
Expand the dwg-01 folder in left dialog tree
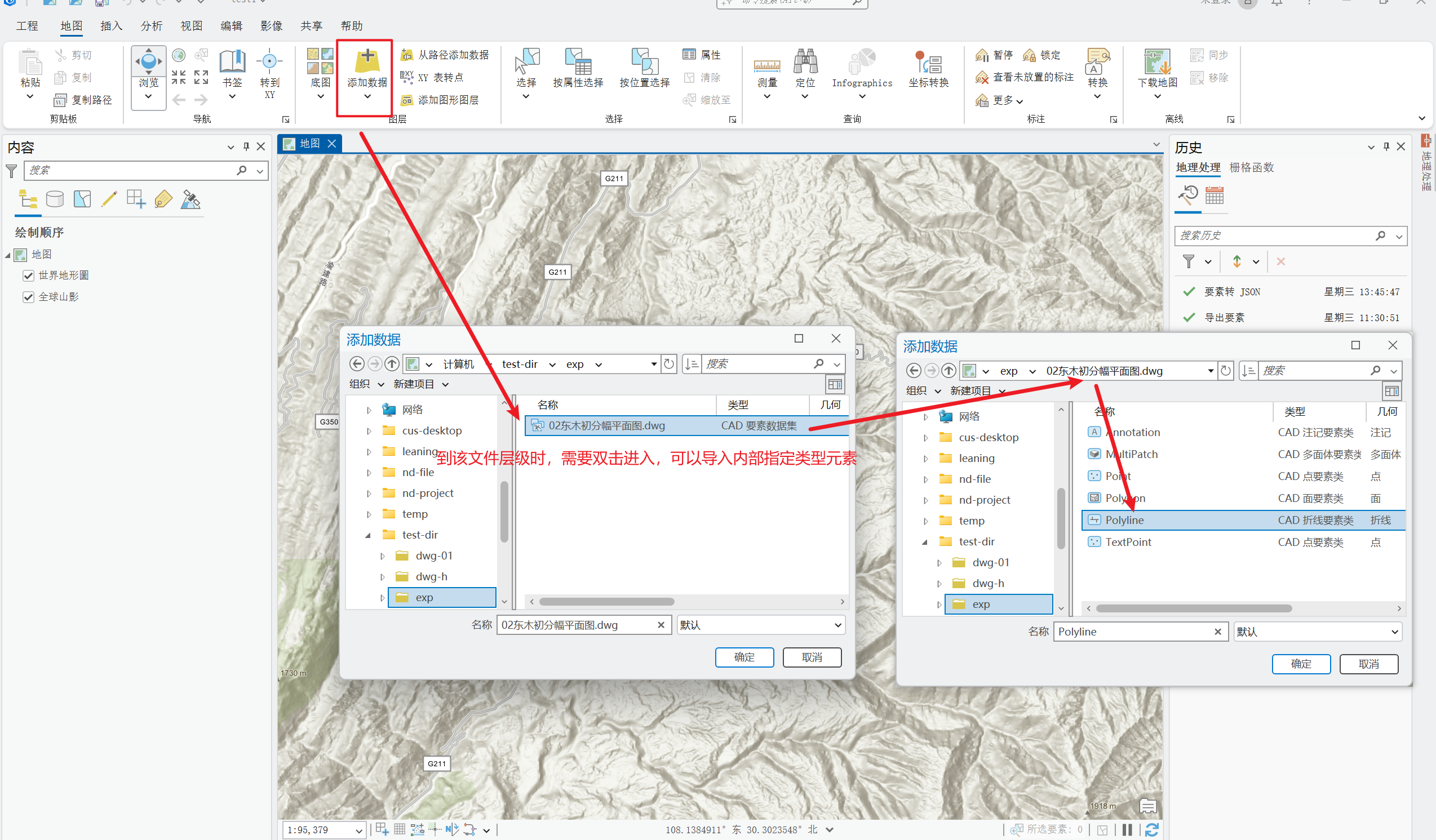pyautogui.click(x=382, y=557)
